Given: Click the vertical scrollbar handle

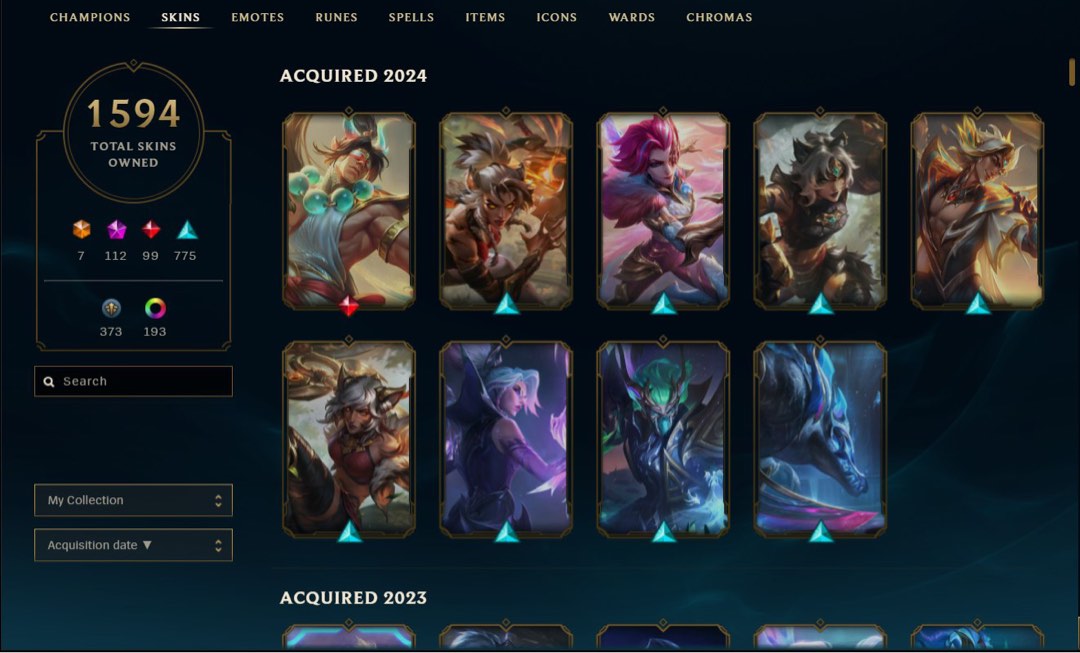Looking at the screenshot, I should [1072, 72].
